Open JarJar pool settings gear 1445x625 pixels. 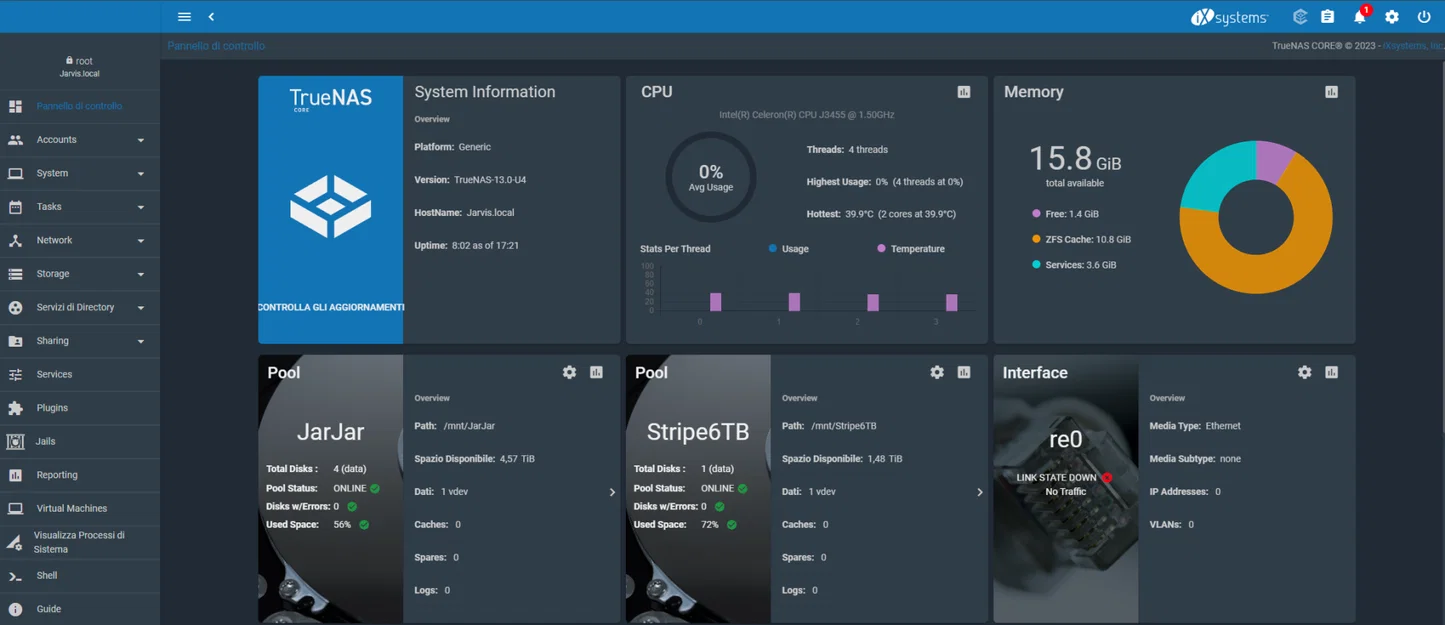tap(569, 372)
